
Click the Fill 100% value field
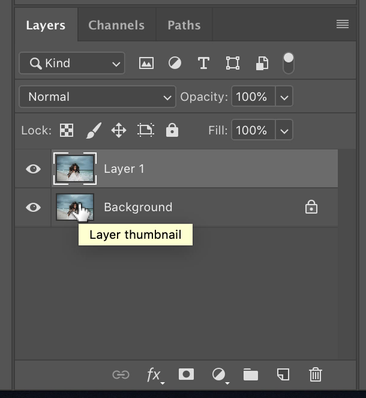253,130
